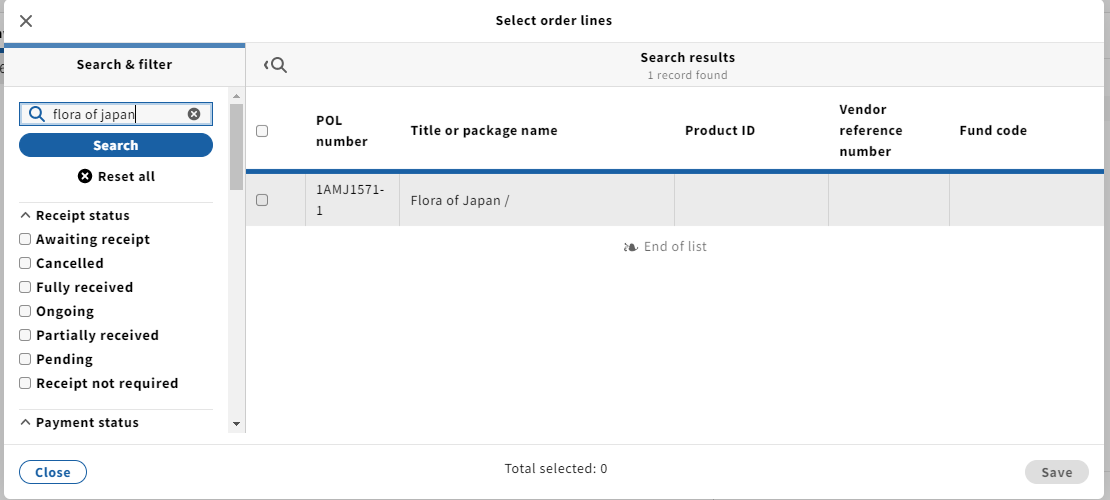Click the Reset all filters icon
Image resolution: width=1110 pixels, height=500 pixels.
tap(85, 176)
